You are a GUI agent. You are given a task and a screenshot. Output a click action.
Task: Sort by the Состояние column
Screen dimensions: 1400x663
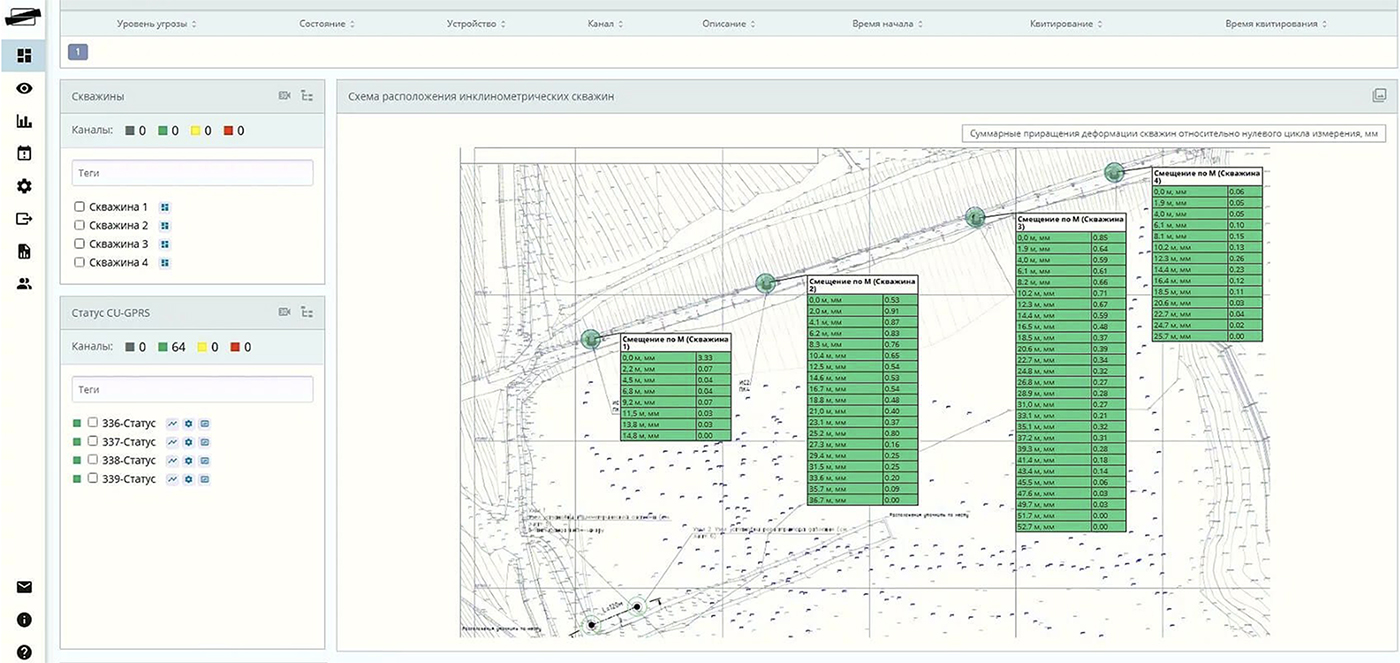tap(328, 24)
